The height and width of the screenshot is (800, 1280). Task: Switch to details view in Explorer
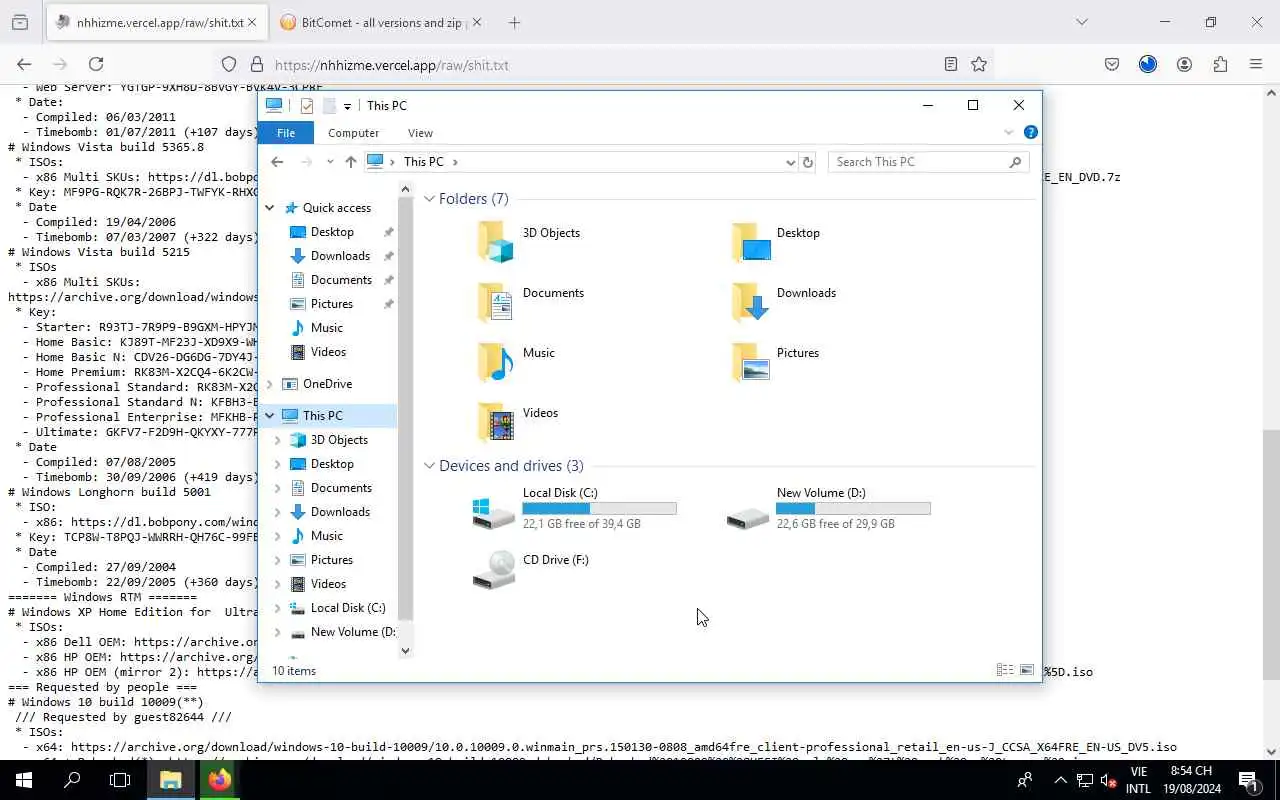[1005, 670]
